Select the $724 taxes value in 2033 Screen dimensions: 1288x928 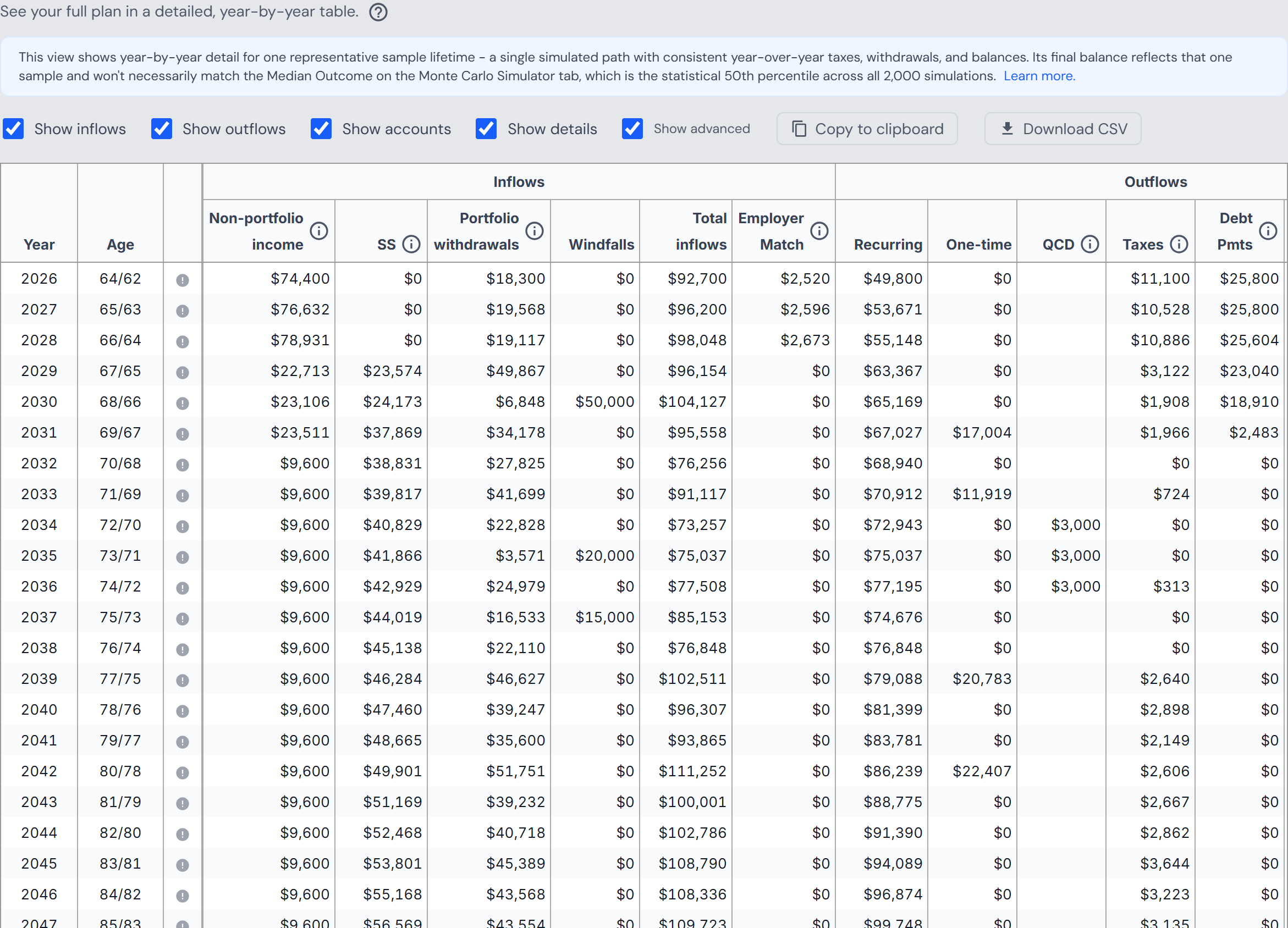(1171, 494)
